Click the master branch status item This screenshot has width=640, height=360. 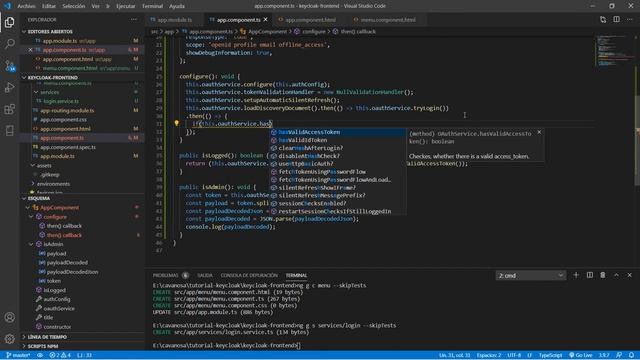tap(18, 355)
